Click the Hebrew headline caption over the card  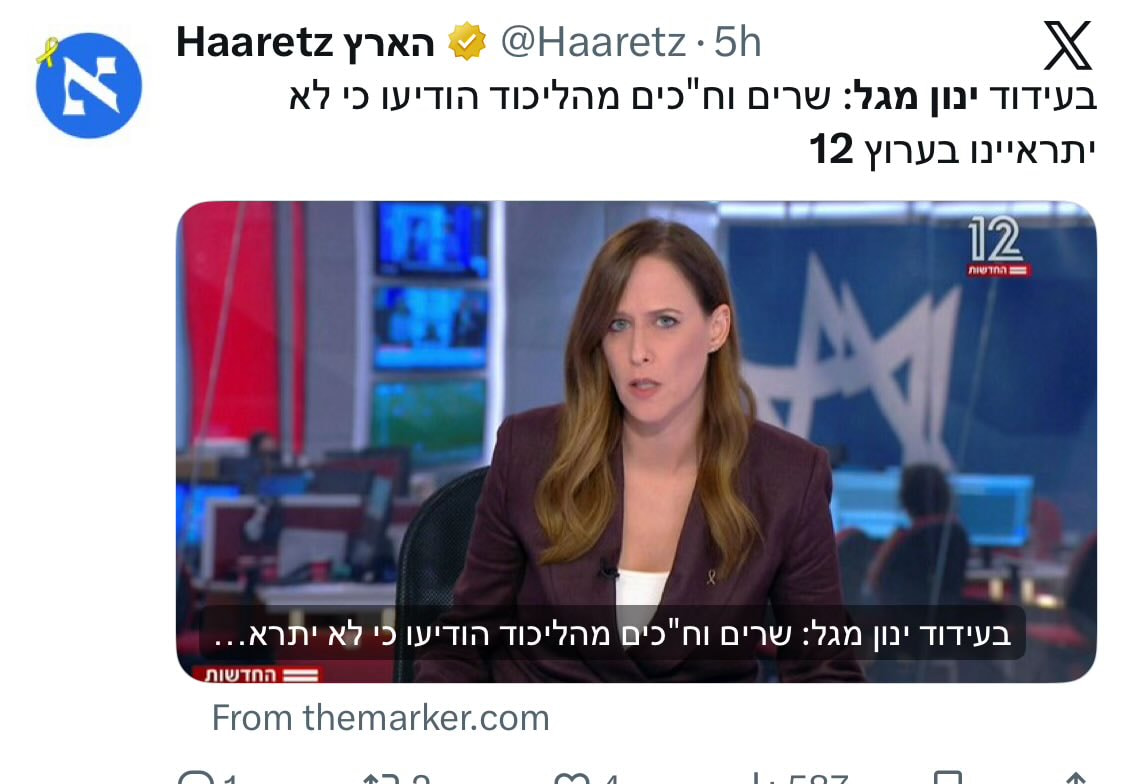pyautogui.click(x=612, y=634)
